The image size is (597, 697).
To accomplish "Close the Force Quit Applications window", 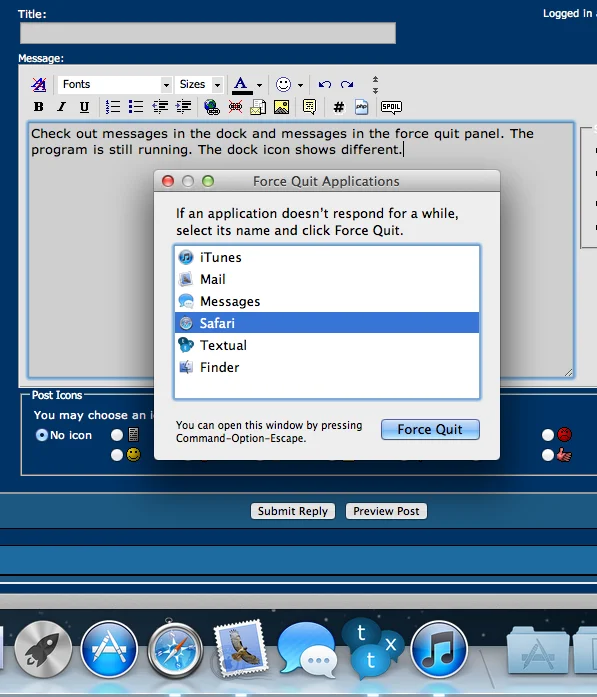I will click(168, 181).
